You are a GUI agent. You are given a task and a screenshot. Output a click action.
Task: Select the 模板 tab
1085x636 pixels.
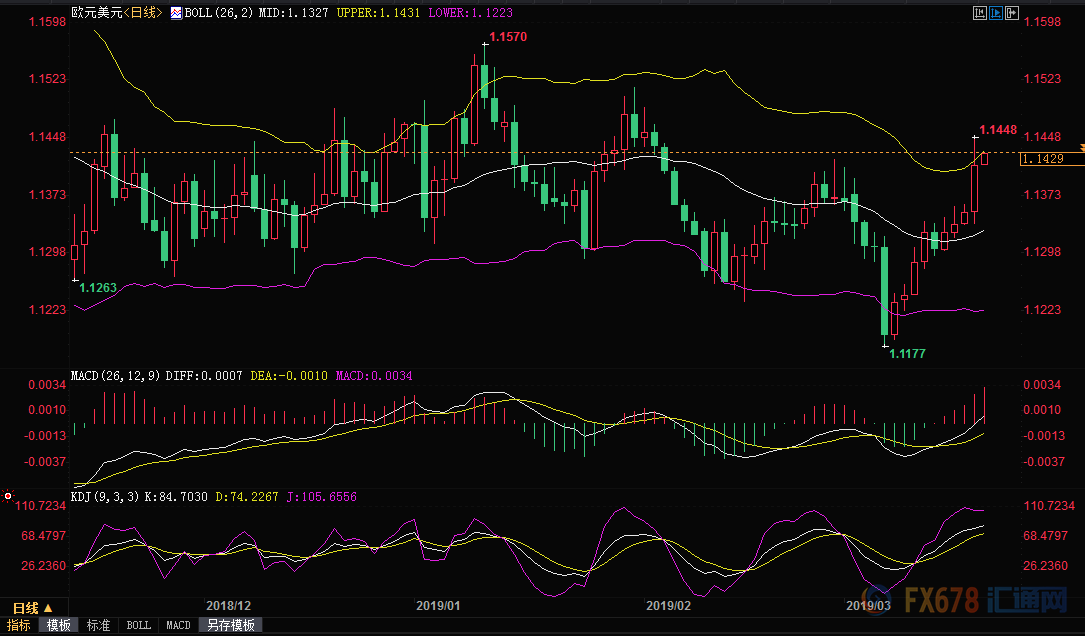point(59,625)
